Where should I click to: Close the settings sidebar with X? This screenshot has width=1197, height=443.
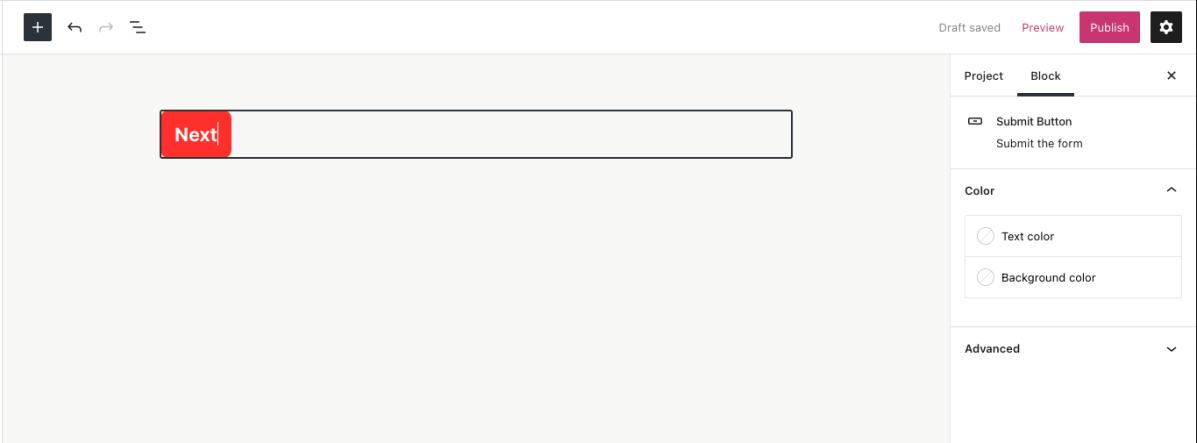(x=1171, y=76)
